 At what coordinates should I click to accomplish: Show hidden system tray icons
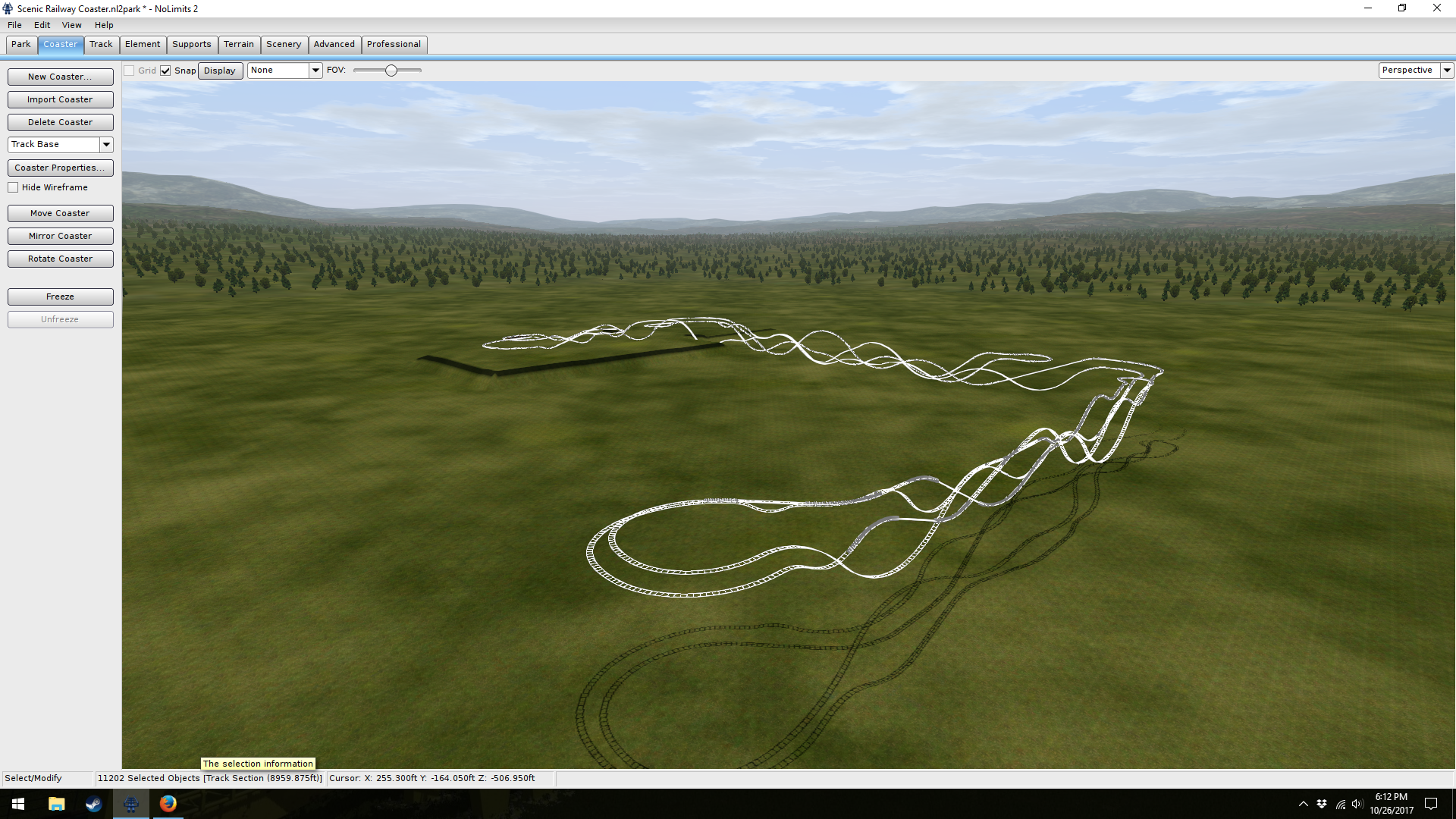coord(1303,804)
